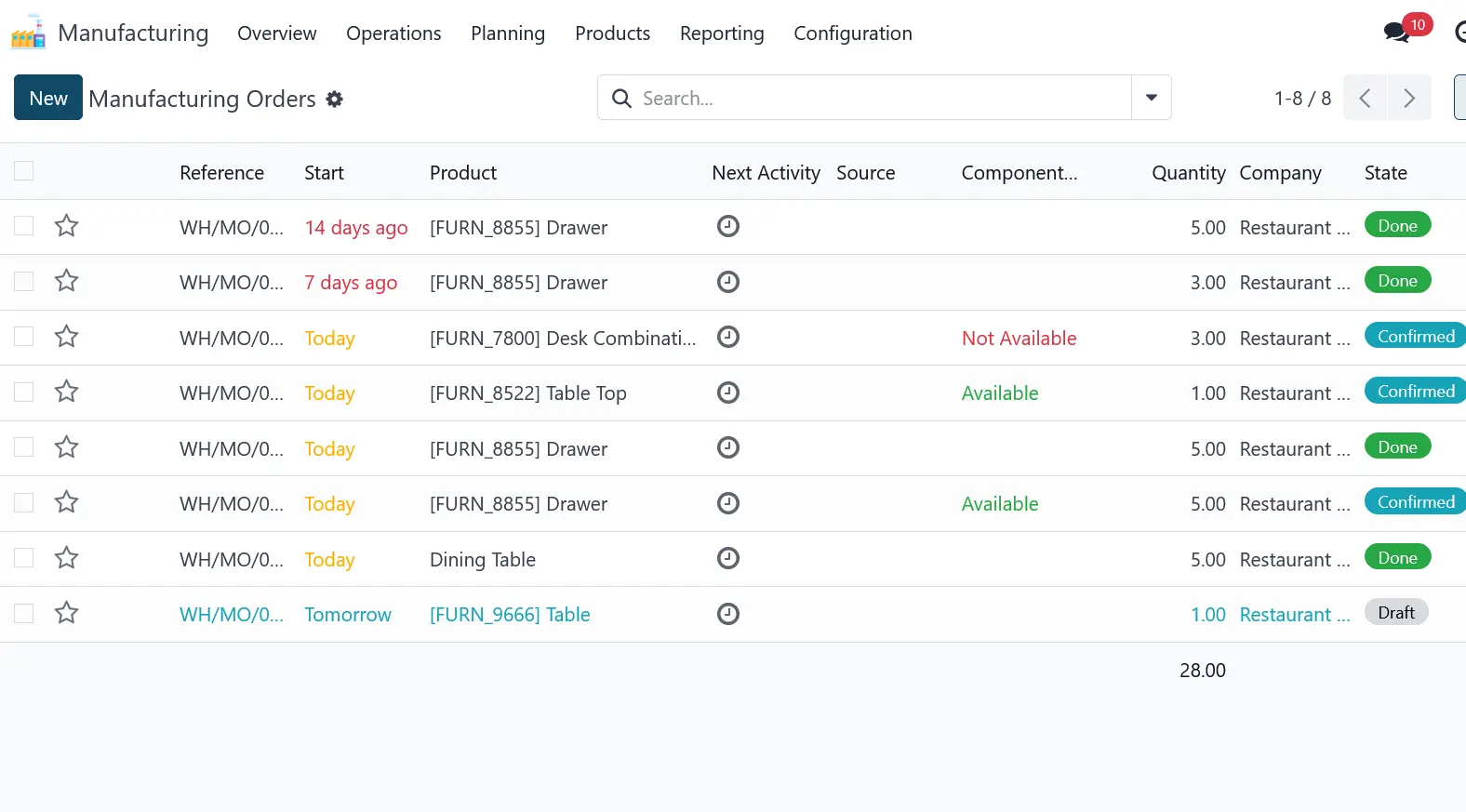Star the draft FURN_9666 Table order
The width and height of the screenshot is (1466, 812).
click(x=66, y=613)
